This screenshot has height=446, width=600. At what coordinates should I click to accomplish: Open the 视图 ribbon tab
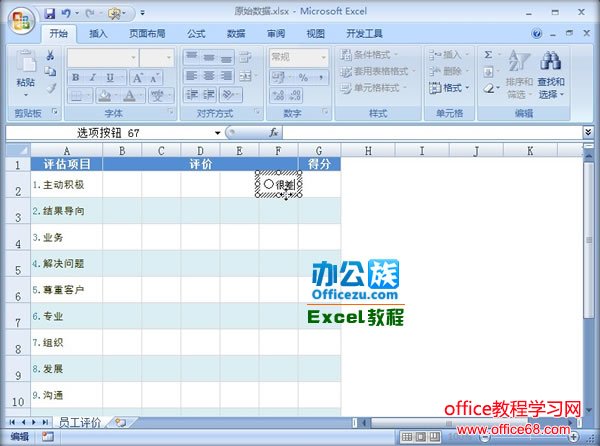[316, 34]
